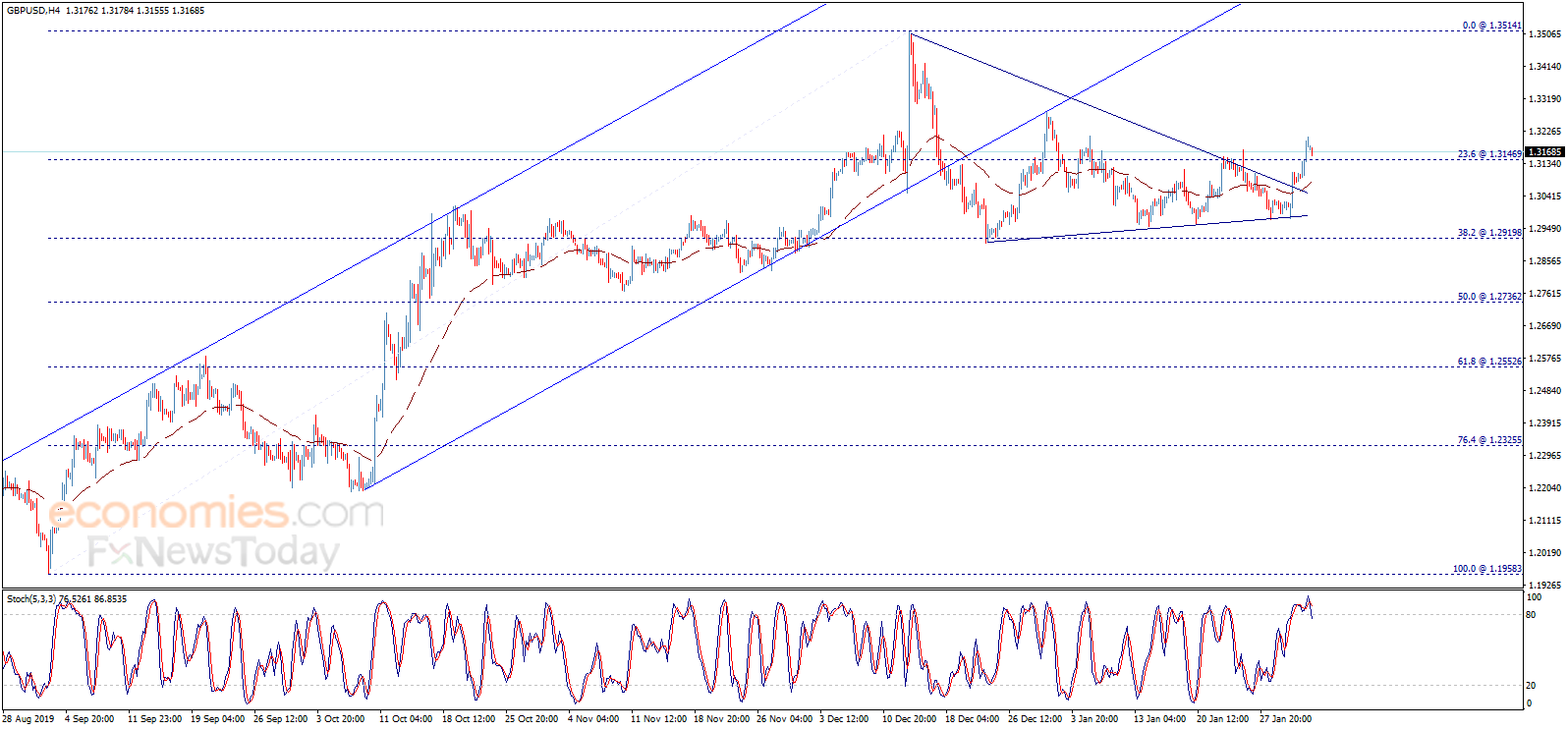Select the 100.0 @ 1.19583 Fibonacci label
The height and width of the screenshot is (730, 1568).
click(x=1486, y=569)
